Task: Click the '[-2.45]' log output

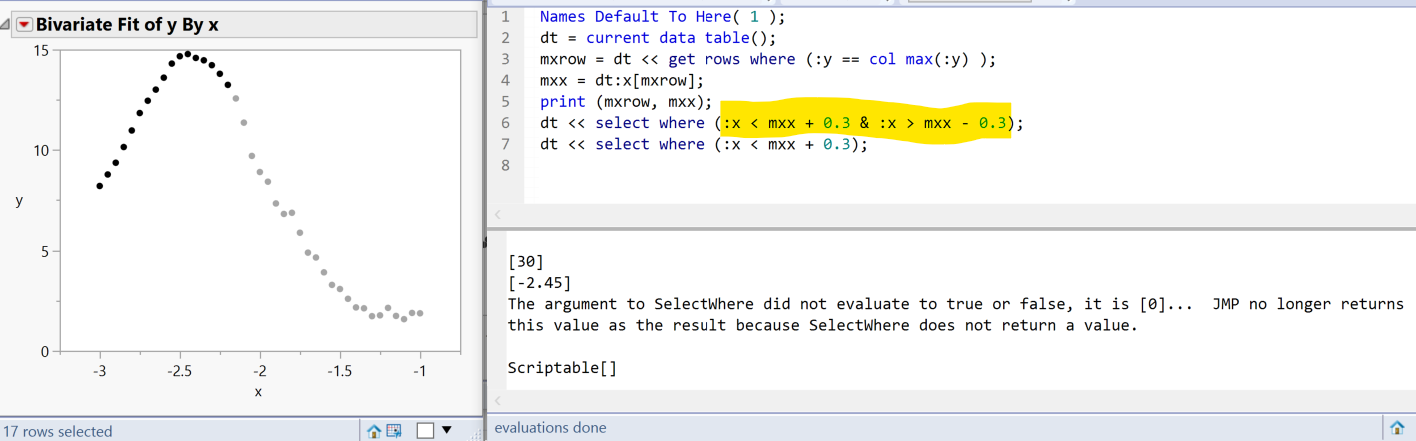Action: (540, 283)
